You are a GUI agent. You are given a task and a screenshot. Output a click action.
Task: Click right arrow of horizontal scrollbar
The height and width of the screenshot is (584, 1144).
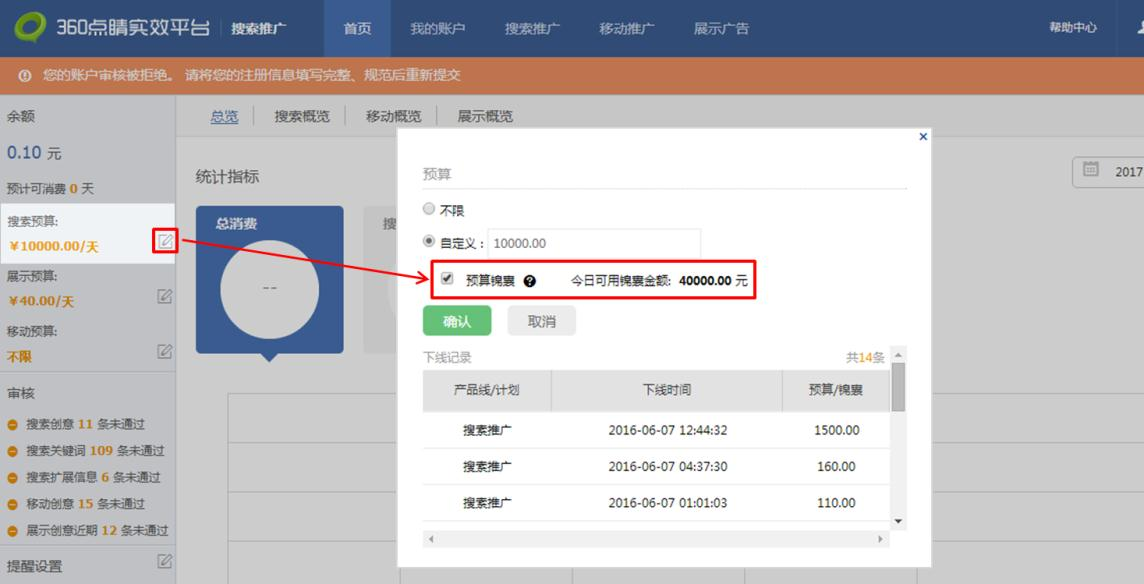click(x=881, y=539)
